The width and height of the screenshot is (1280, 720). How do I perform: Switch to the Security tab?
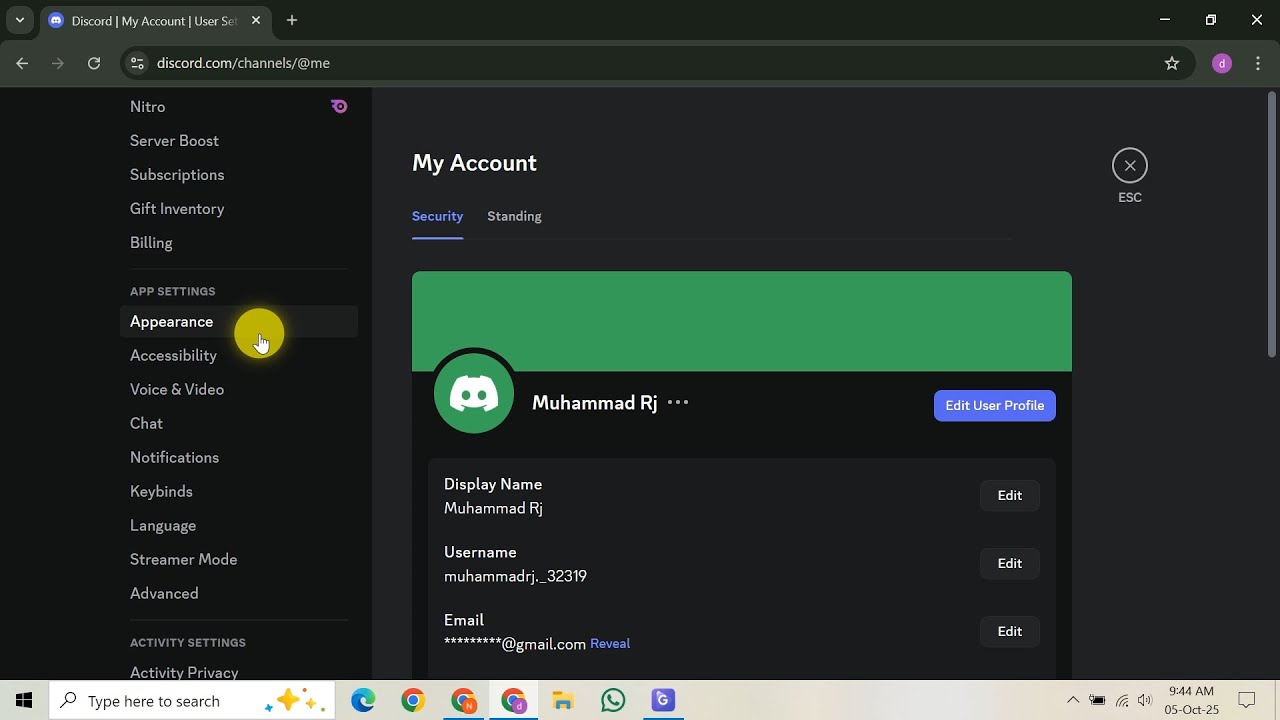click(437, 216)
